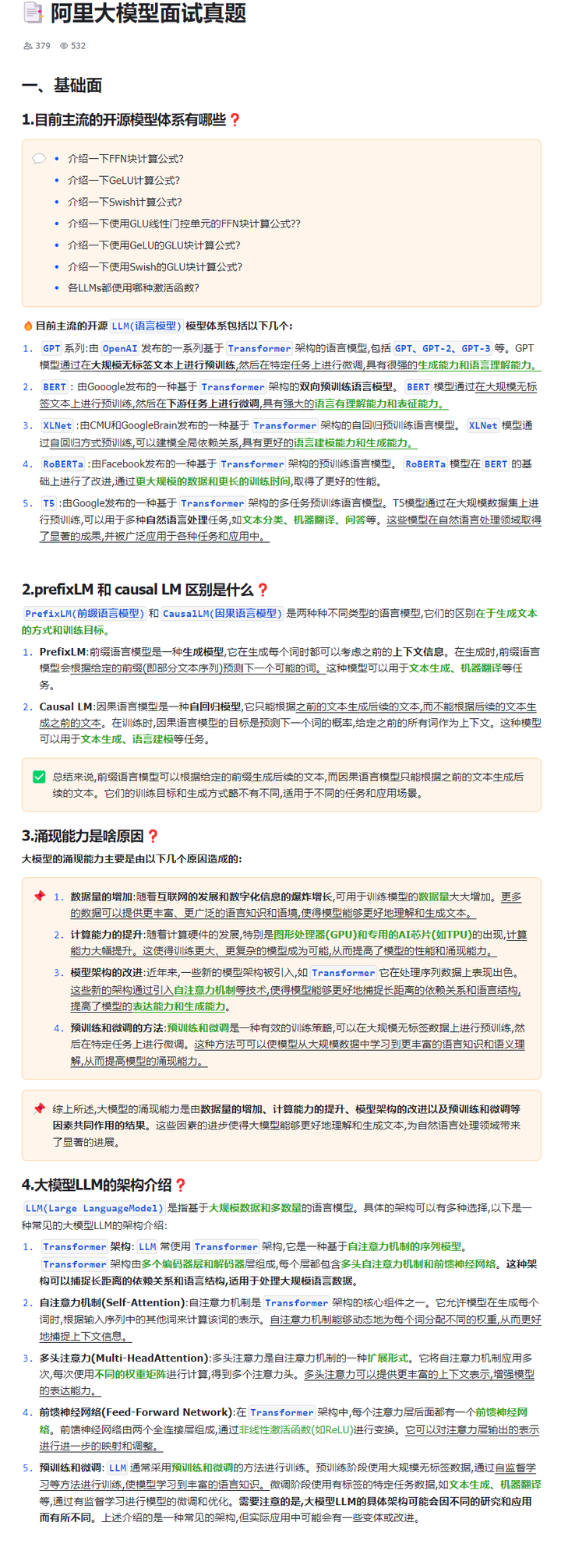This screenshot has height=1568, width=561.
Task: Click green text 图形处理器(GPU)和专用的AI芯片(如TPU)
Action: [372, 935]
